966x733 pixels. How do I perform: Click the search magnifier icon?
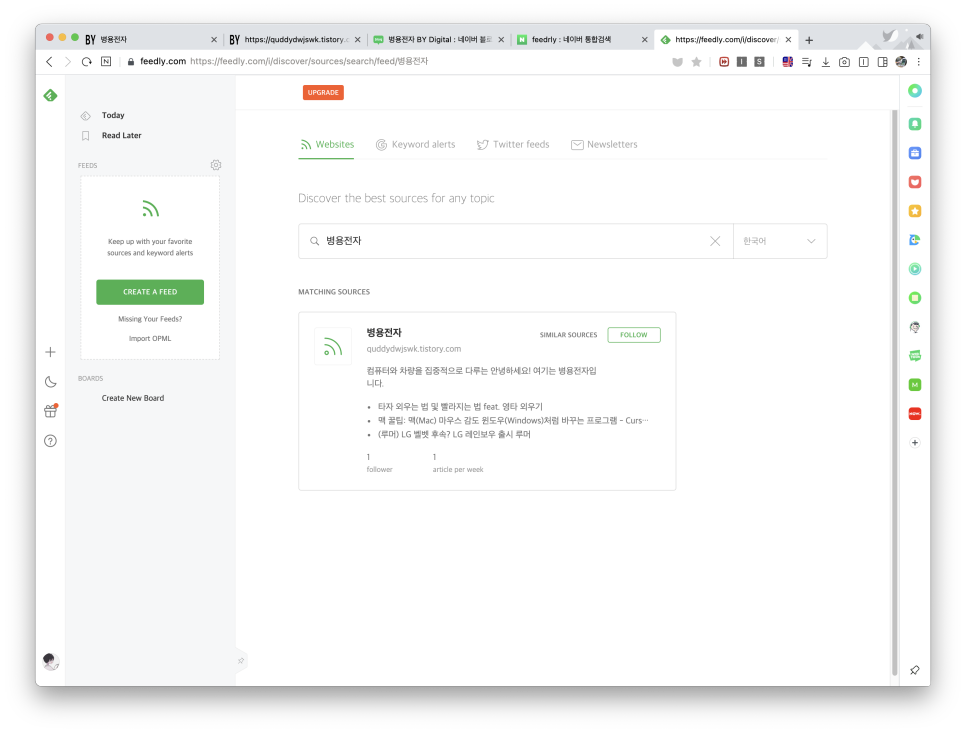click(314, 241)
